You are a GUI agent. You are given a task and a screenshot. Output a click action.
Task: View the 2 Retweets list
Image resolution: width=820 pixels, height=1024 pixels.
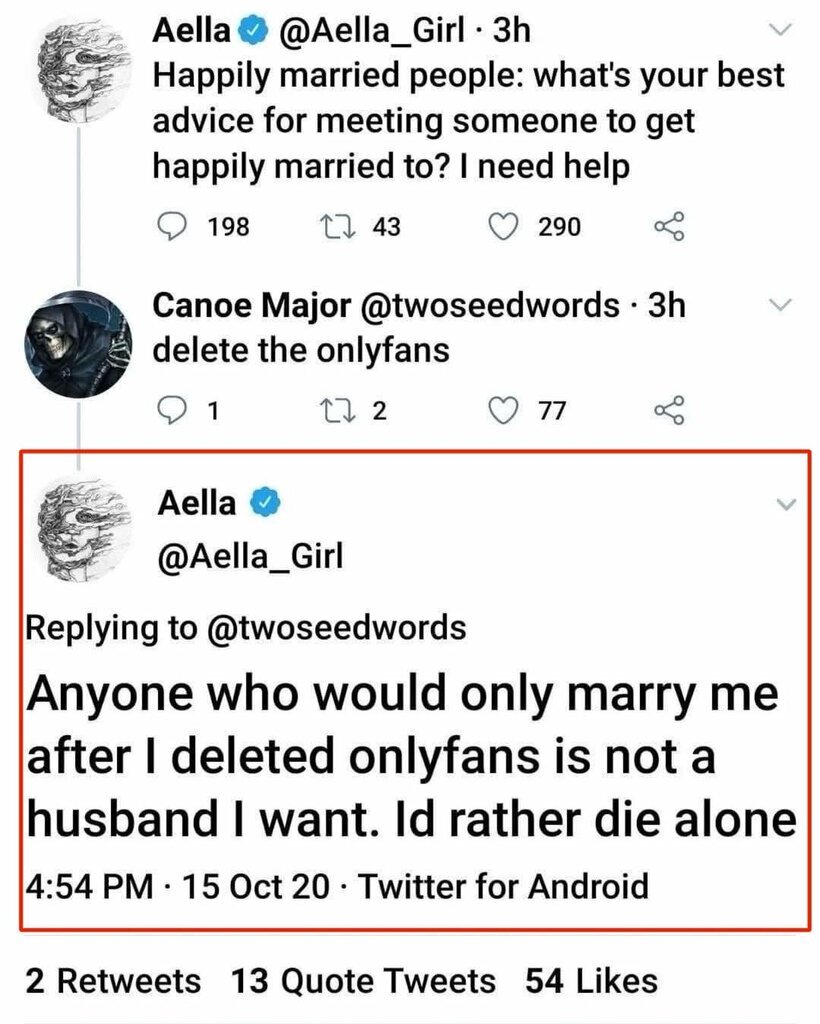(112, 980)
